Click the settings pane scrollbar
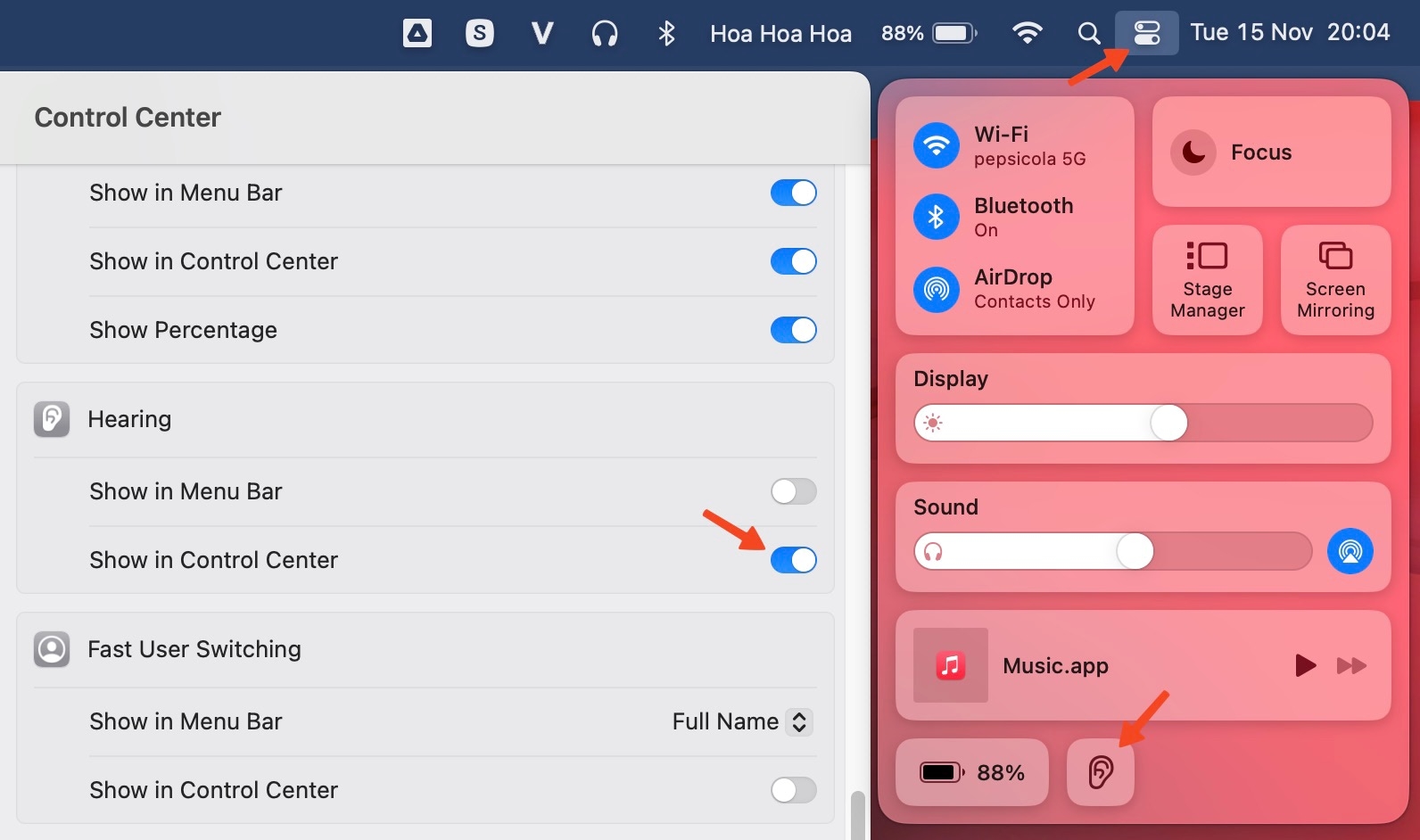This screenshot has height=840, width=1420. click(x=857, y=814)
